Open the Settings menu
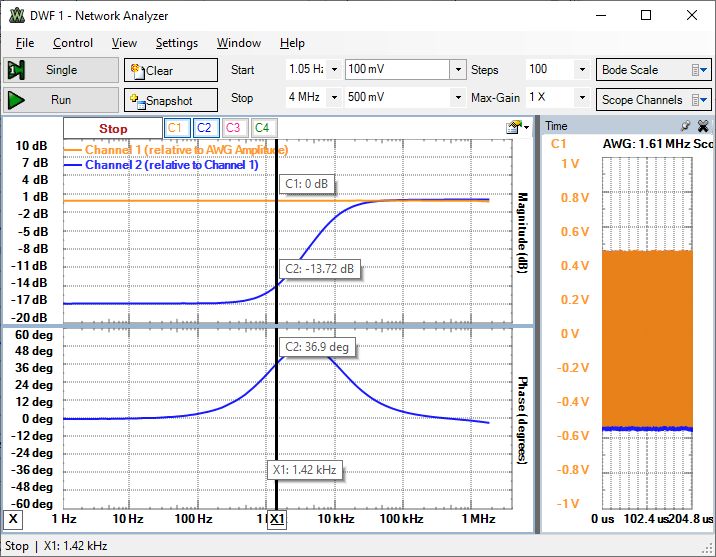716x557 pixels. pyautogui.click(x=177, y=43)
